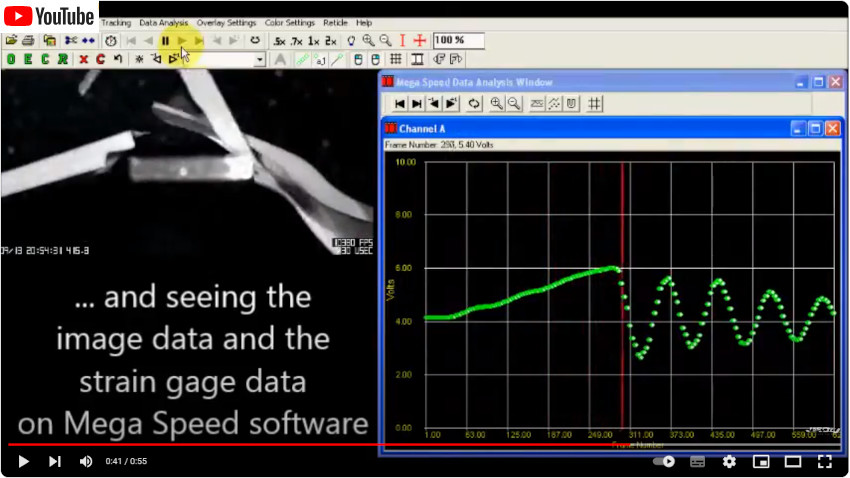The image size is (850, 478).
Task: Click the main toolbar zoom in magnifier
Action: pyautogui.click(x=368, y=41)
